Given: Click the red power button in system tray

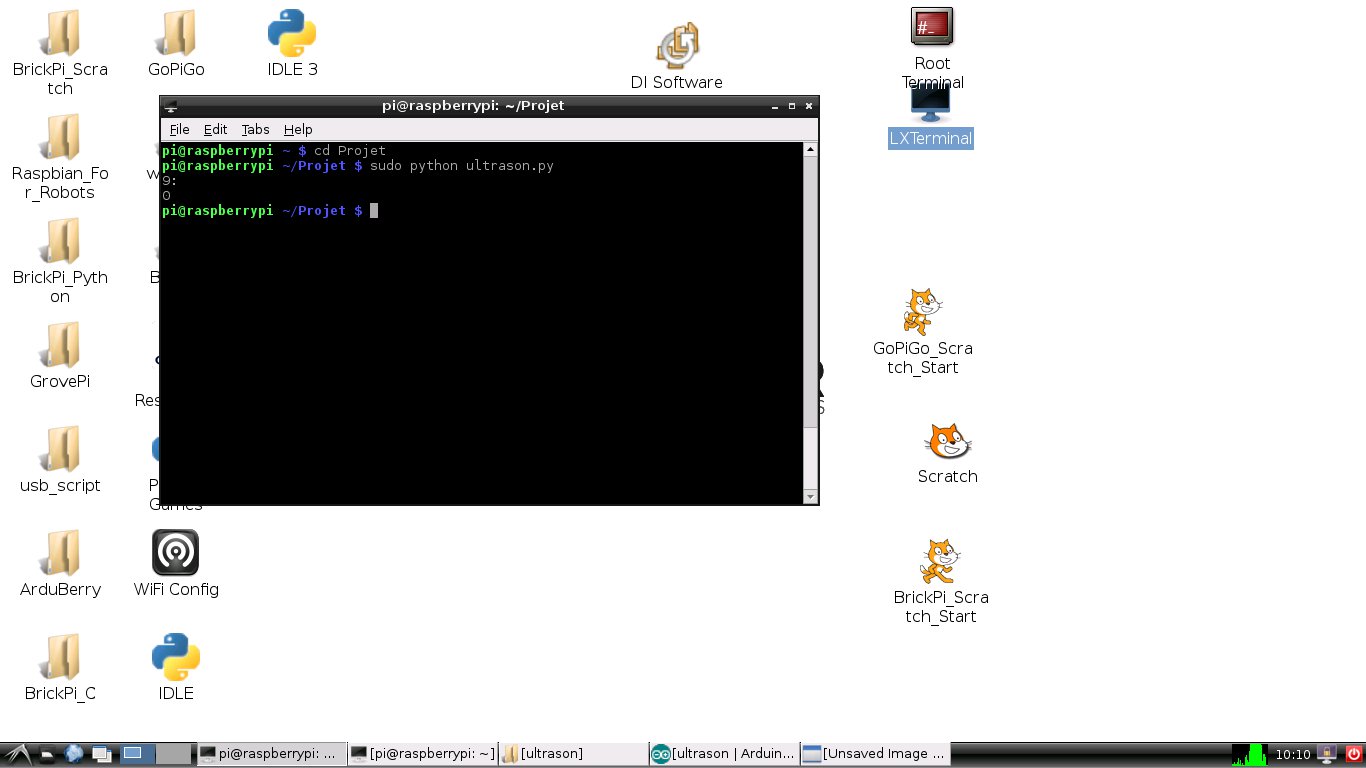Looking at the screenshot, I should tap(1354, 754).
